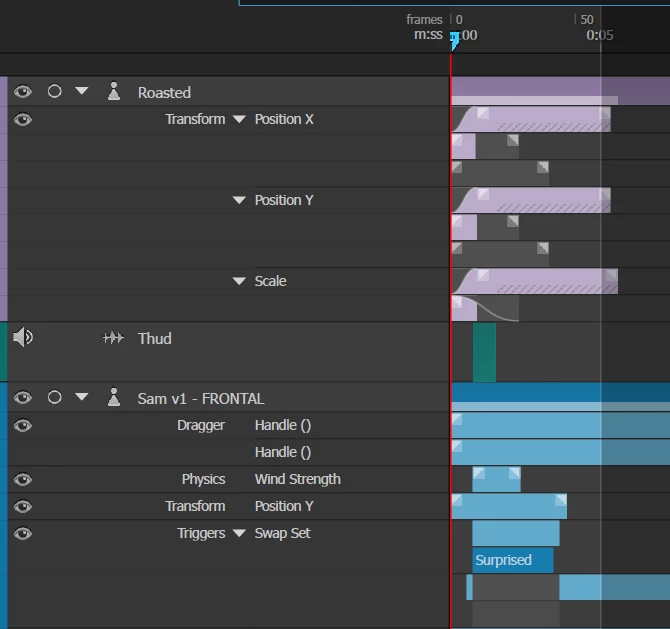Select the Wind Strength take bar
Image resolution: width=670 pixels, height=629 pixels.
497,479
